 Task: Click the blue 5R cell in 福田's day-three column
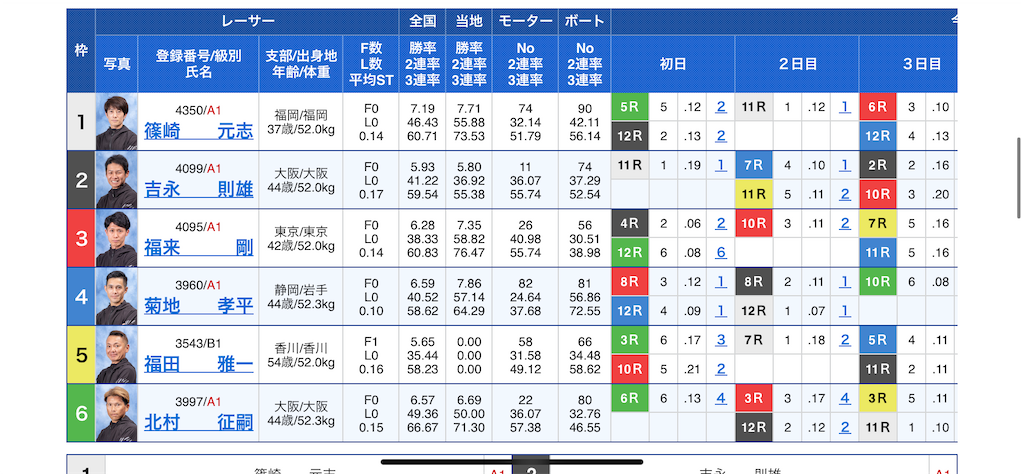[878, 340]
